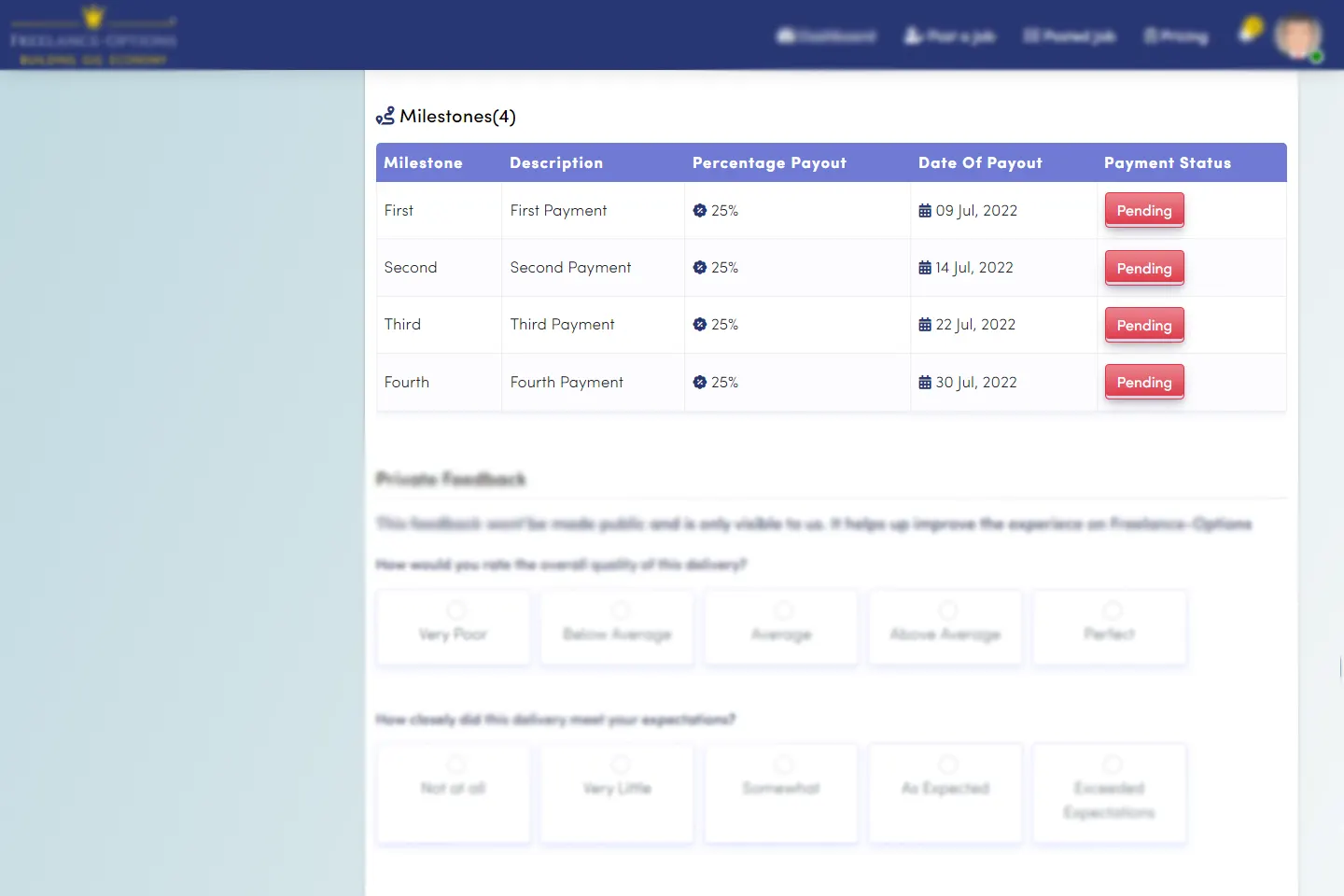Click the notification bell icon
The height and width of the screenshot is (896, 1344).
pos(1249,33)
